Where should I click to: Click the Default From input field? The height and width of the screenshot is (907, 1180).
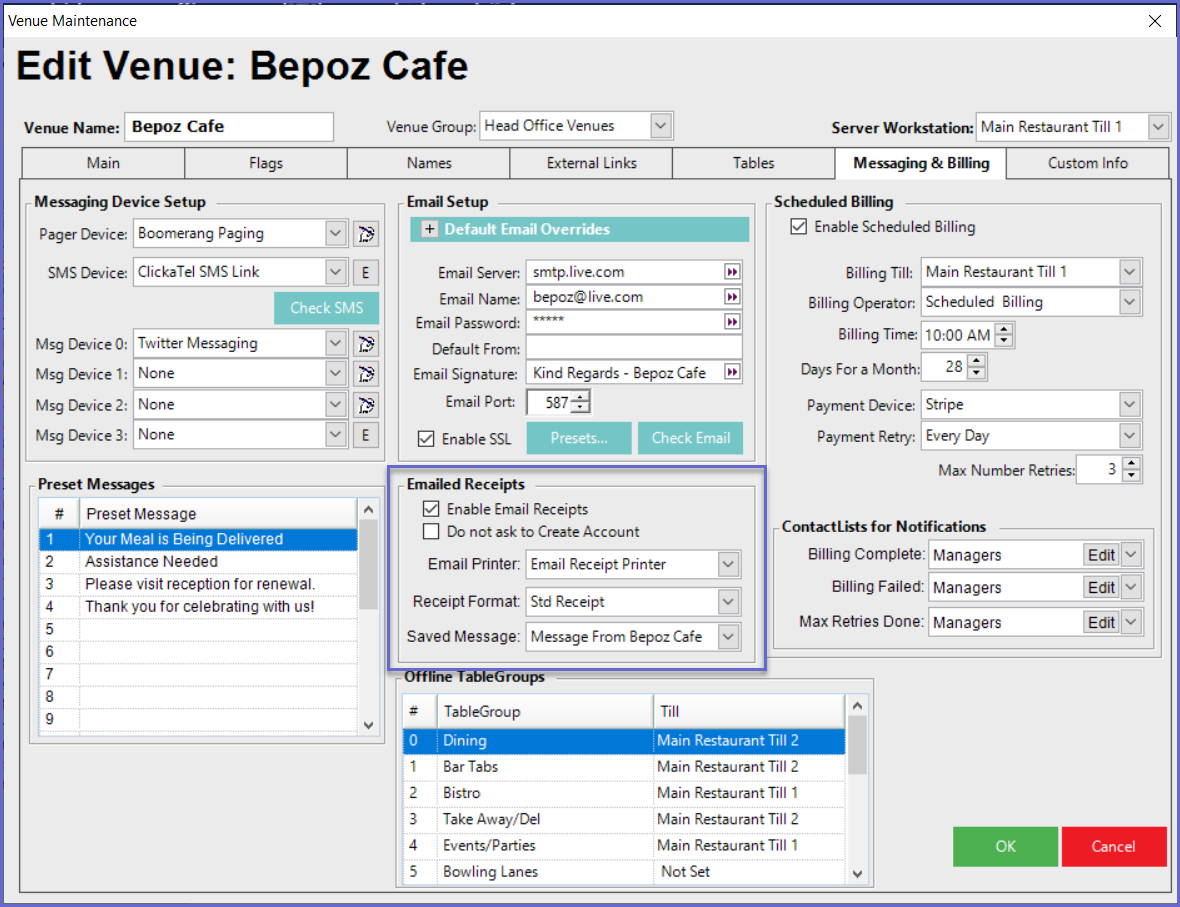pos(633,348)
